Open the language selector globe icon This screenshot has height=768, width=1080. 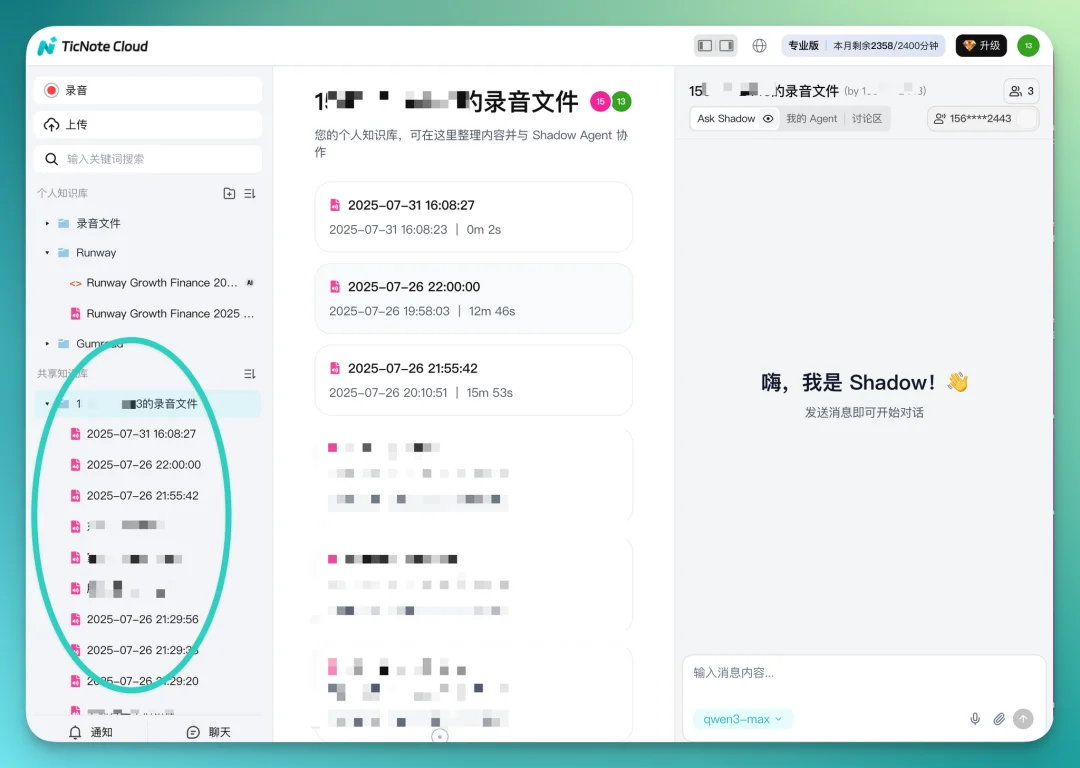[759, 45]
